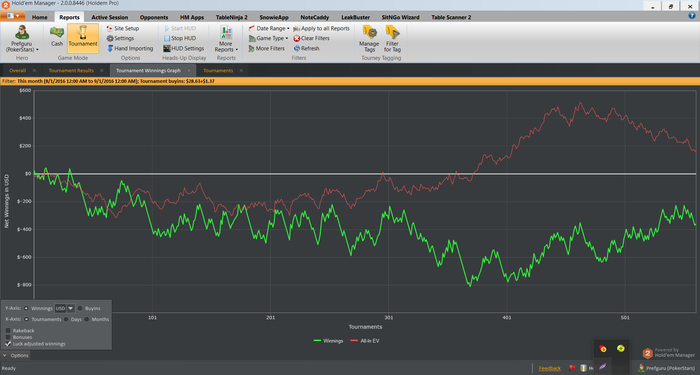
Task: Open Filter for Tag
Action: coord(392,39)
